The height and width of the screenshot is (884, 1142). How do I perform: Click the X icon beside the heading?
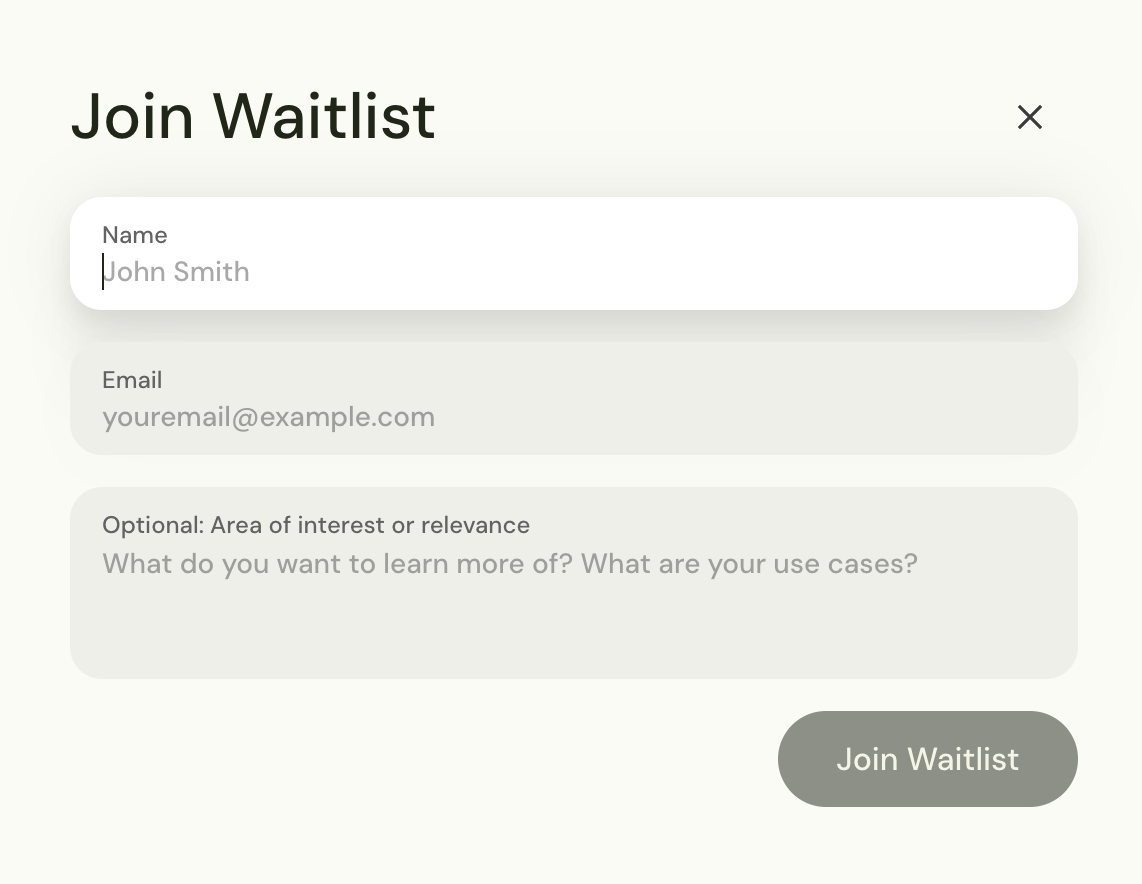1029,118
